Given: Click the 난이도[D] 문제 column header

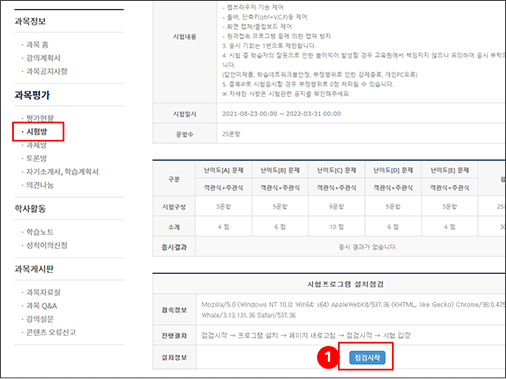Looking at the screenshot, I should coord(393,170).
